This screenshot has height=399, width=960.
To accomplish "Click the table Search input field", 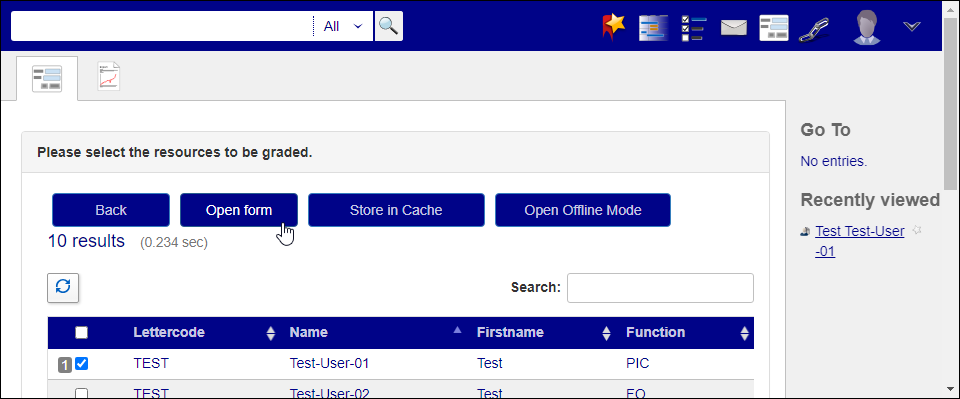I will tap(660, 288).
